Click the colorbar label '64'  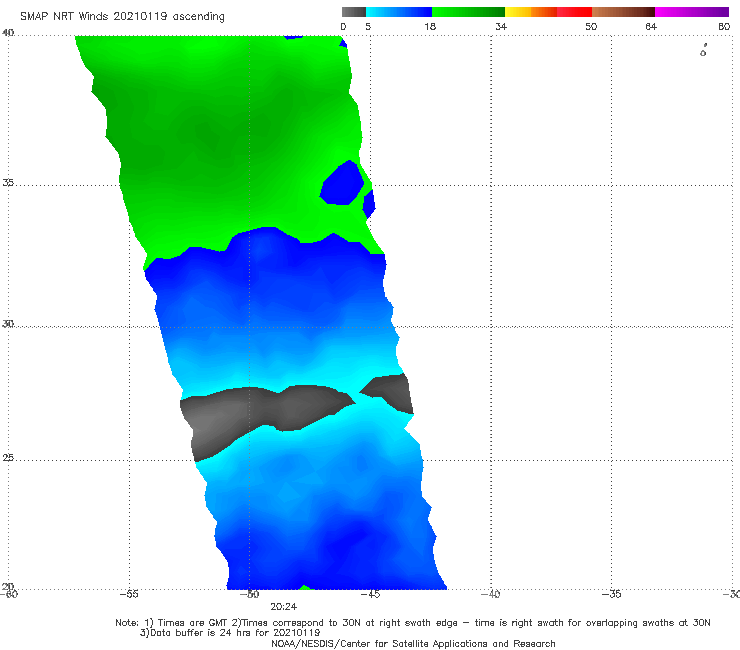651,26
